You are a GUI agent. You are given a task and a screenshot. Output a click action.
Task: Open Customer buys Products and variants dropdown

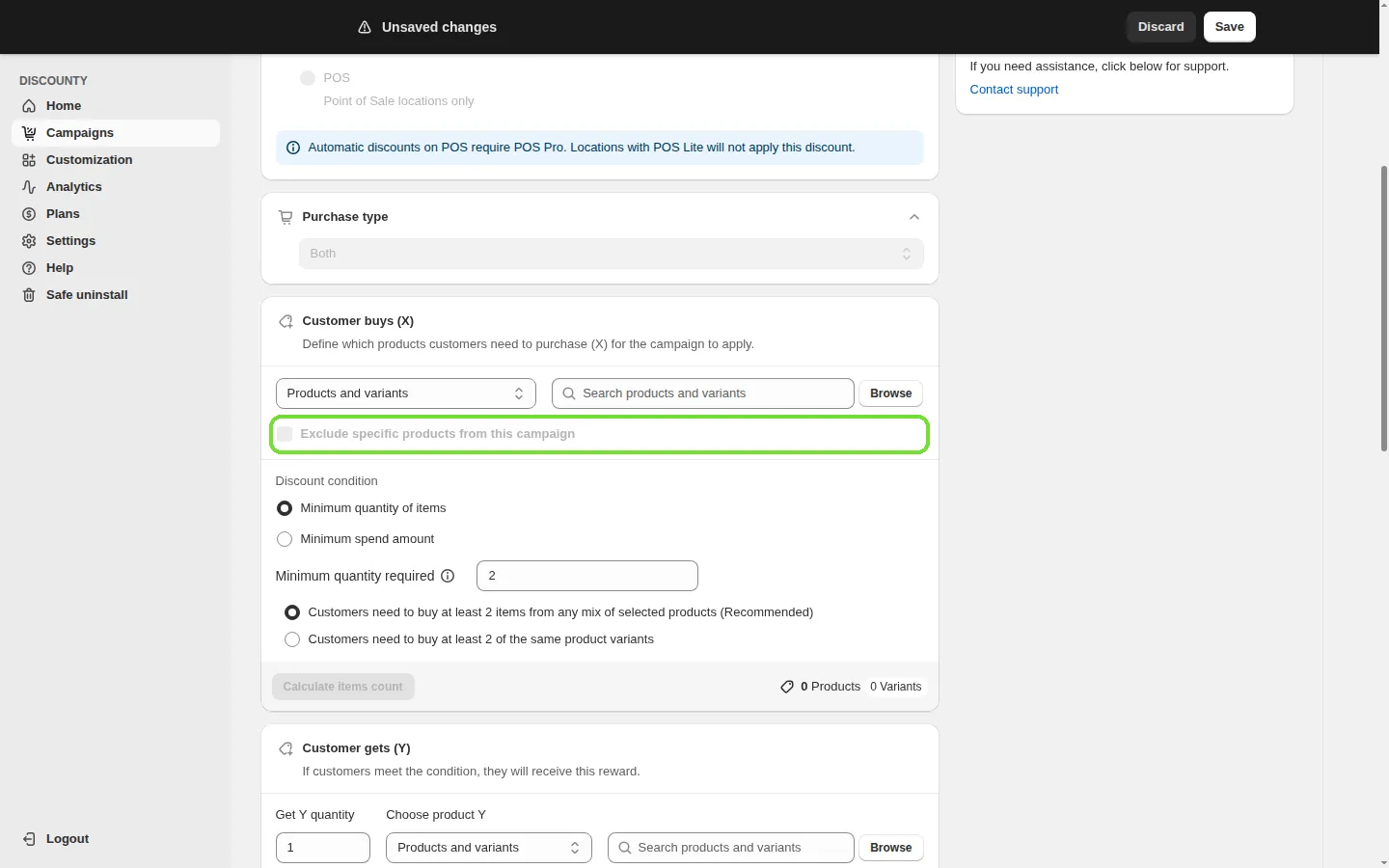point(406,393)
